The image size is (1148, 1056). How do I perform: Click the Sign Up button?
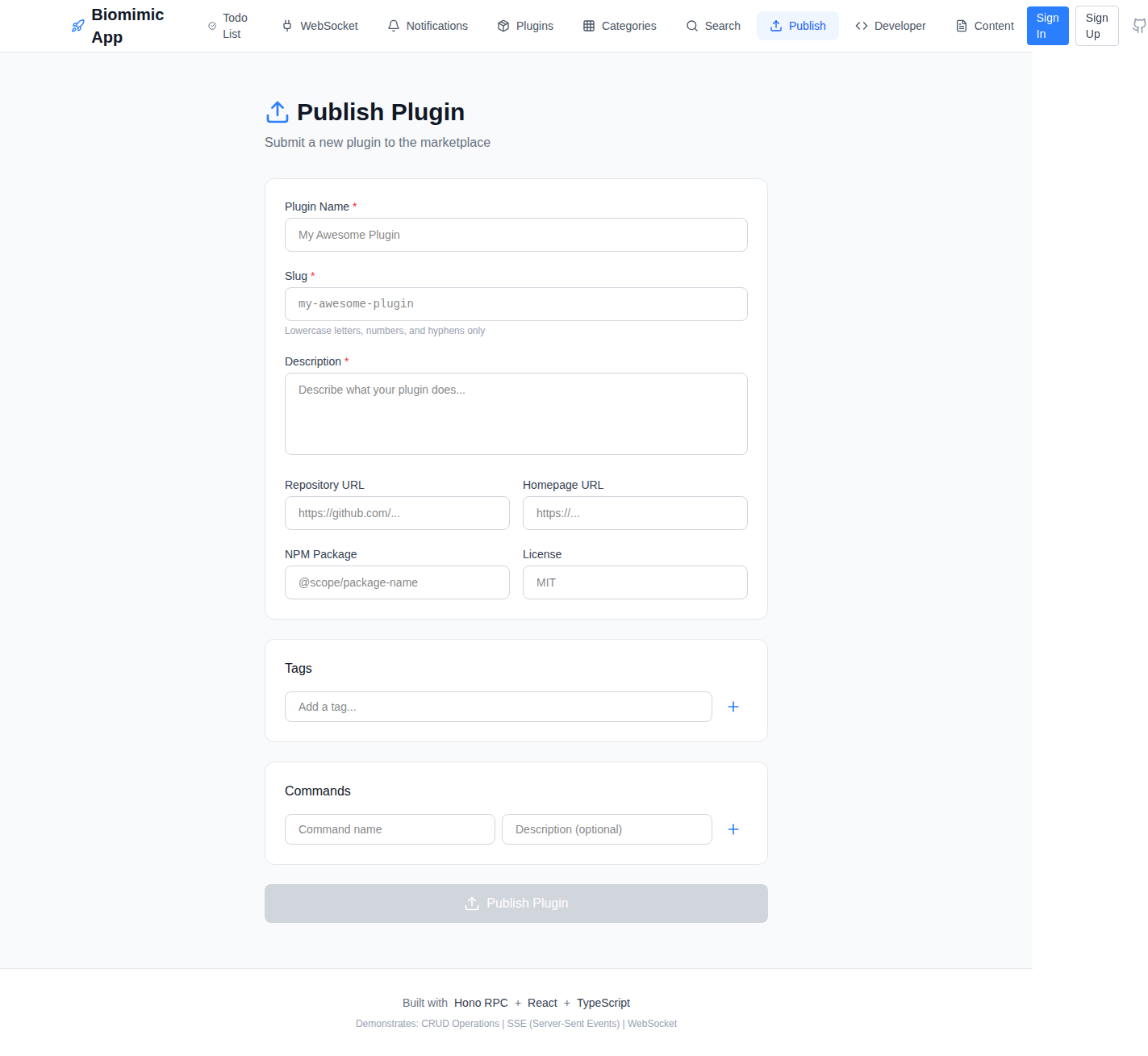click(1096, 26)
